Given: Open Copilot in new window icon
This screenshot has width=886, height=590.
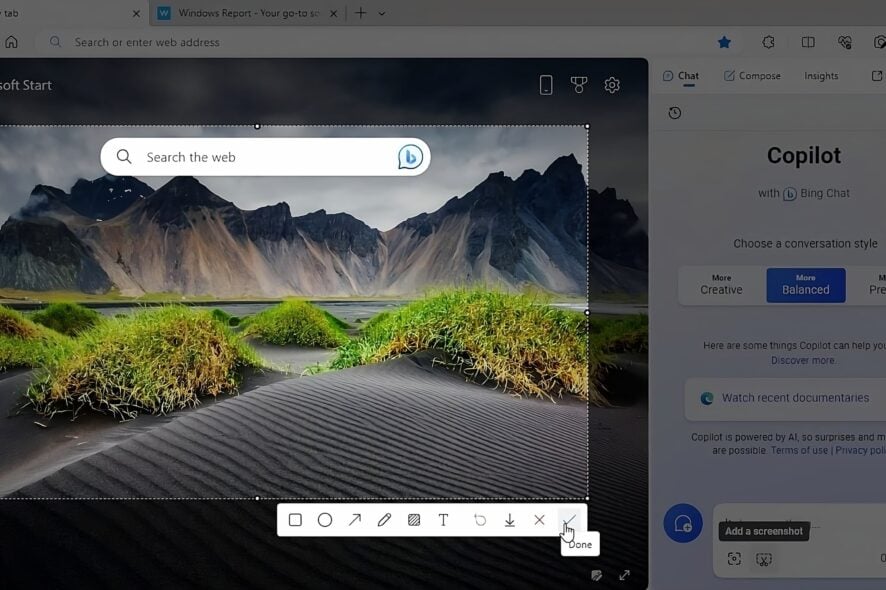Looking at the screenshot, I should tap(877, 76).
